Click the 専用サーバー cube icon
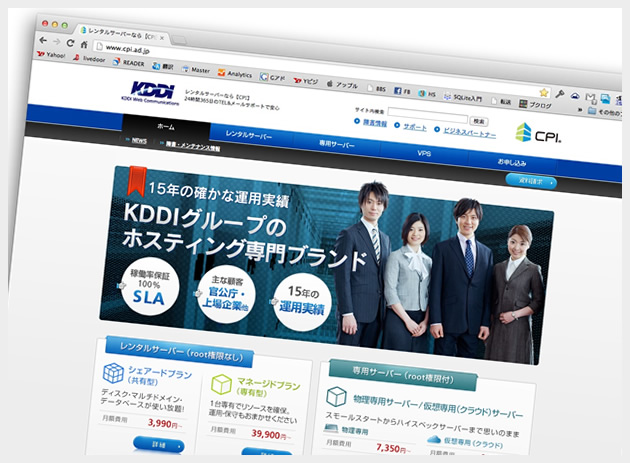The width and height of the screenshot is (630, 463). coord(336,400)
